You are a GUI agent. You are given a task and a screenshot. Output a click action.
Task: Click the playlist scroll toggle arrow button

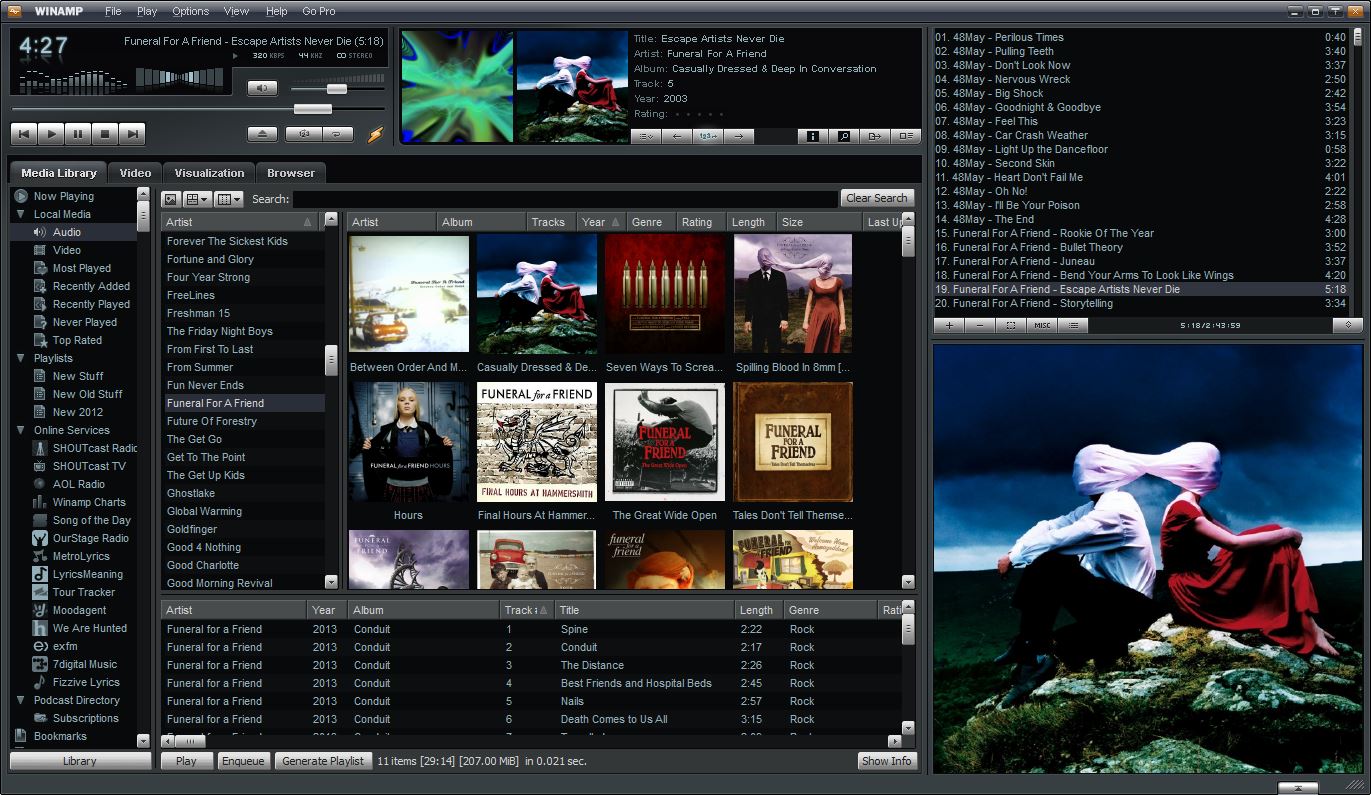pyautogui.click(x=1347, y=325)
